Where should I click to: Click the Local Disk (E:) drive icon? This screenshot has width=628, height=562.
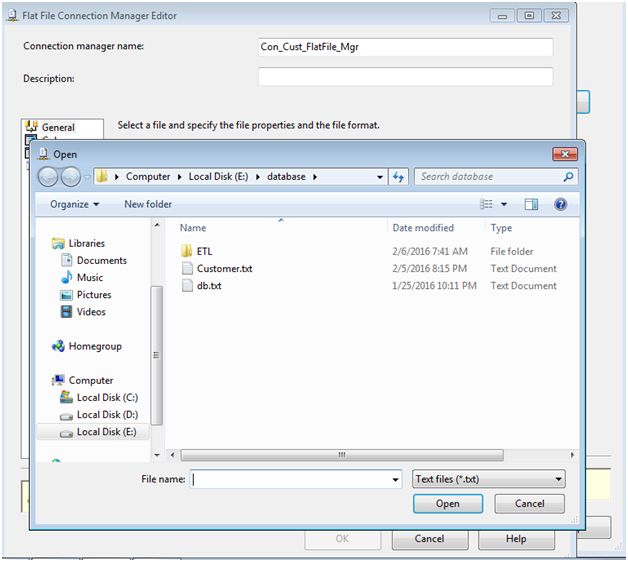tap(66, 433)
